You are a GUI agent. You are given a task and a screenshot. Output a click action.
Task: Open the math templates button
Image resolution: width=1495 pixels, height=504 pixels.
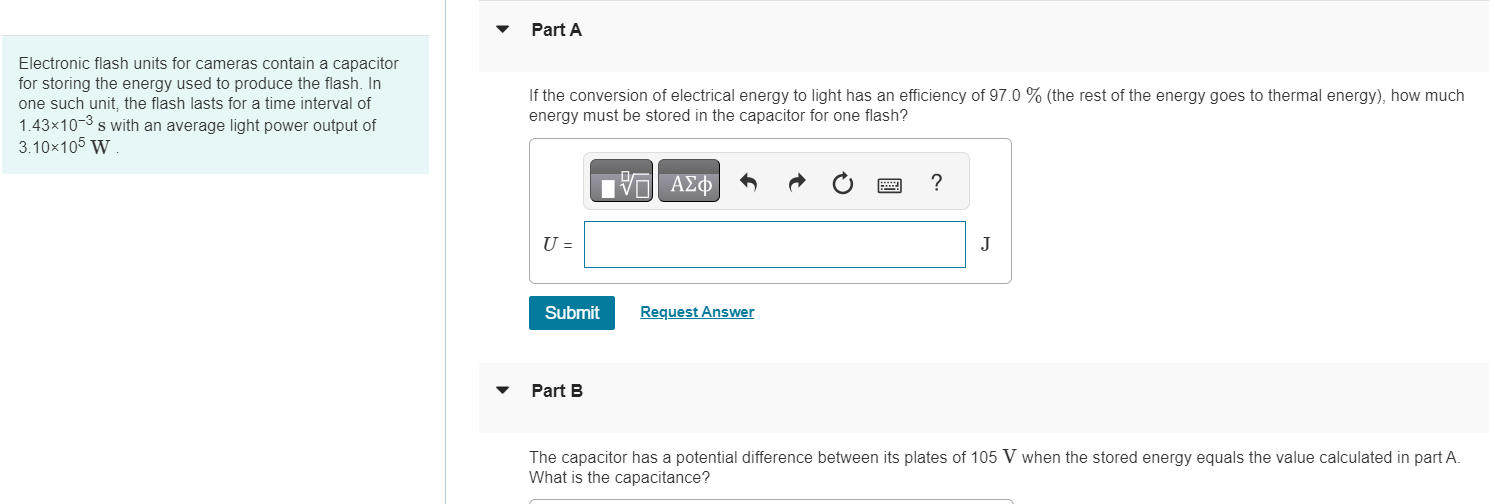pyautogui.click(x=620, y=183)
